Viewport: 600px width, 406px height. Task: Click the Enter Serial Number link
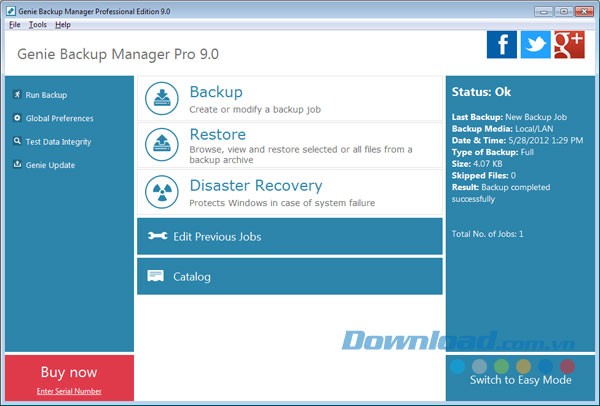(x=69, y=391)
